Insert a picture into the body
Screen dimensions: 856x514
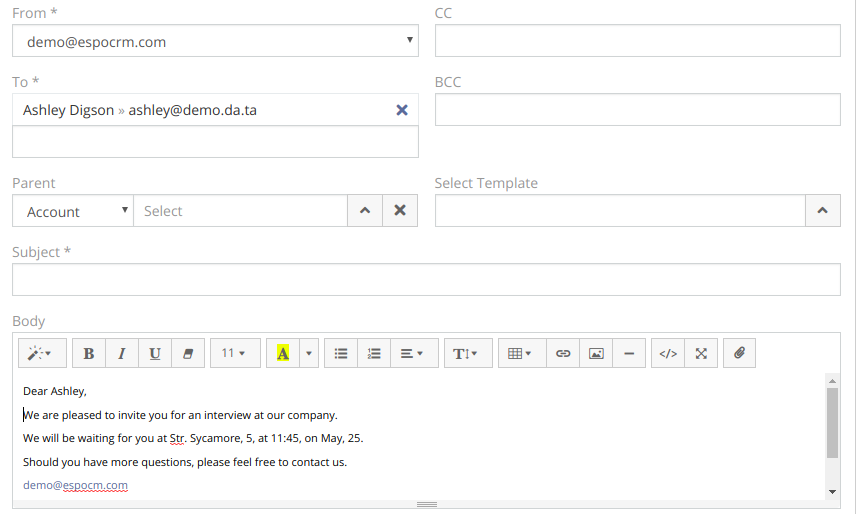tap(596, 353)
